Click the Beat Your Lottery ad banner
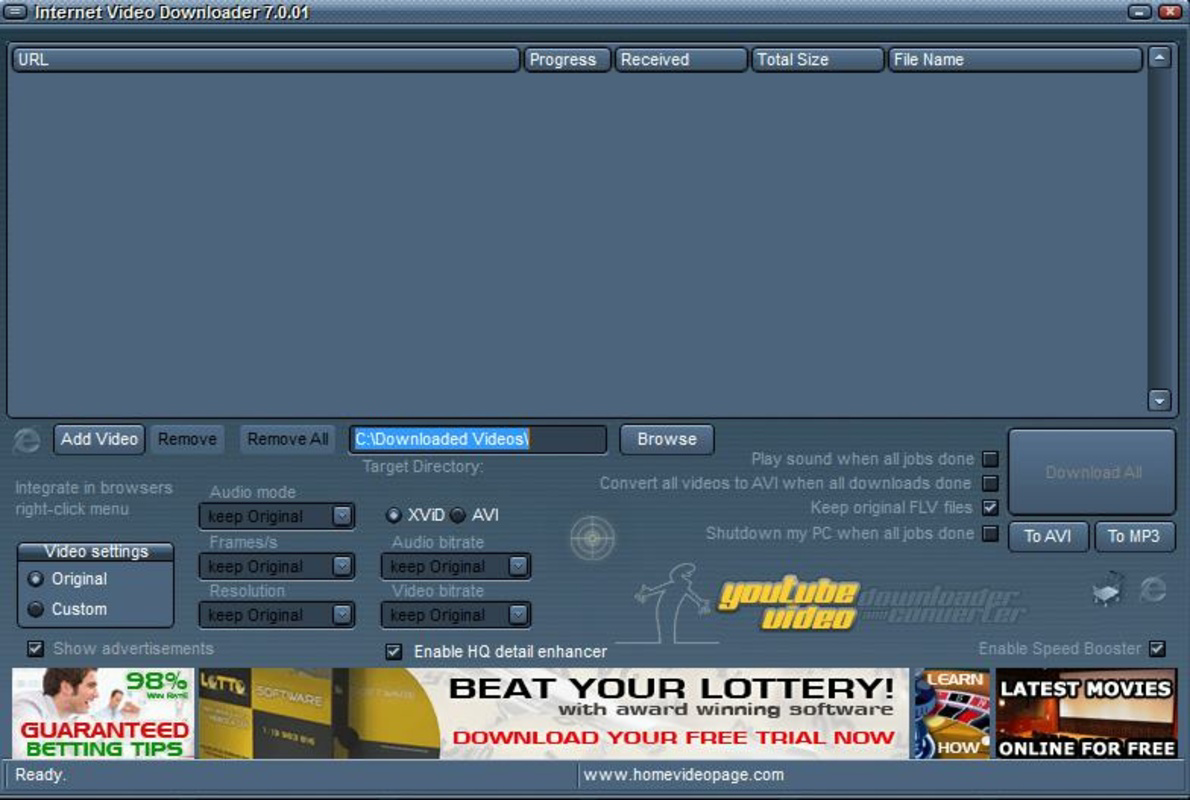Screen dimensions: 1190x800 [553, 713]
